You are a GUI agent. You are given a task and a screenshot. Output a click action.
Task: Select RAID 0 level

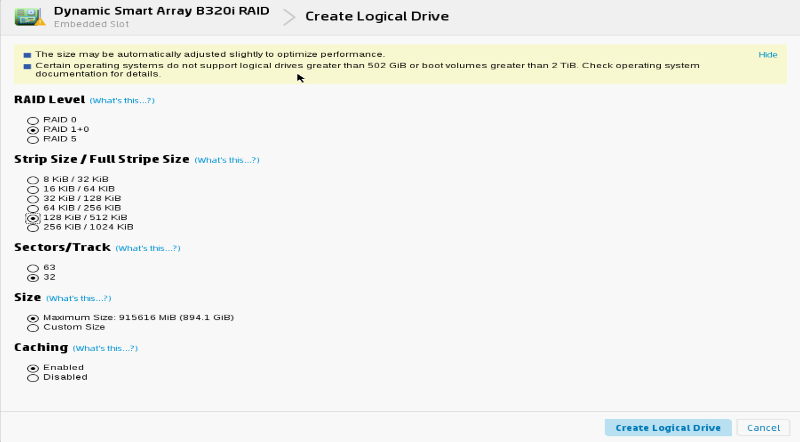tap(33, 120)
